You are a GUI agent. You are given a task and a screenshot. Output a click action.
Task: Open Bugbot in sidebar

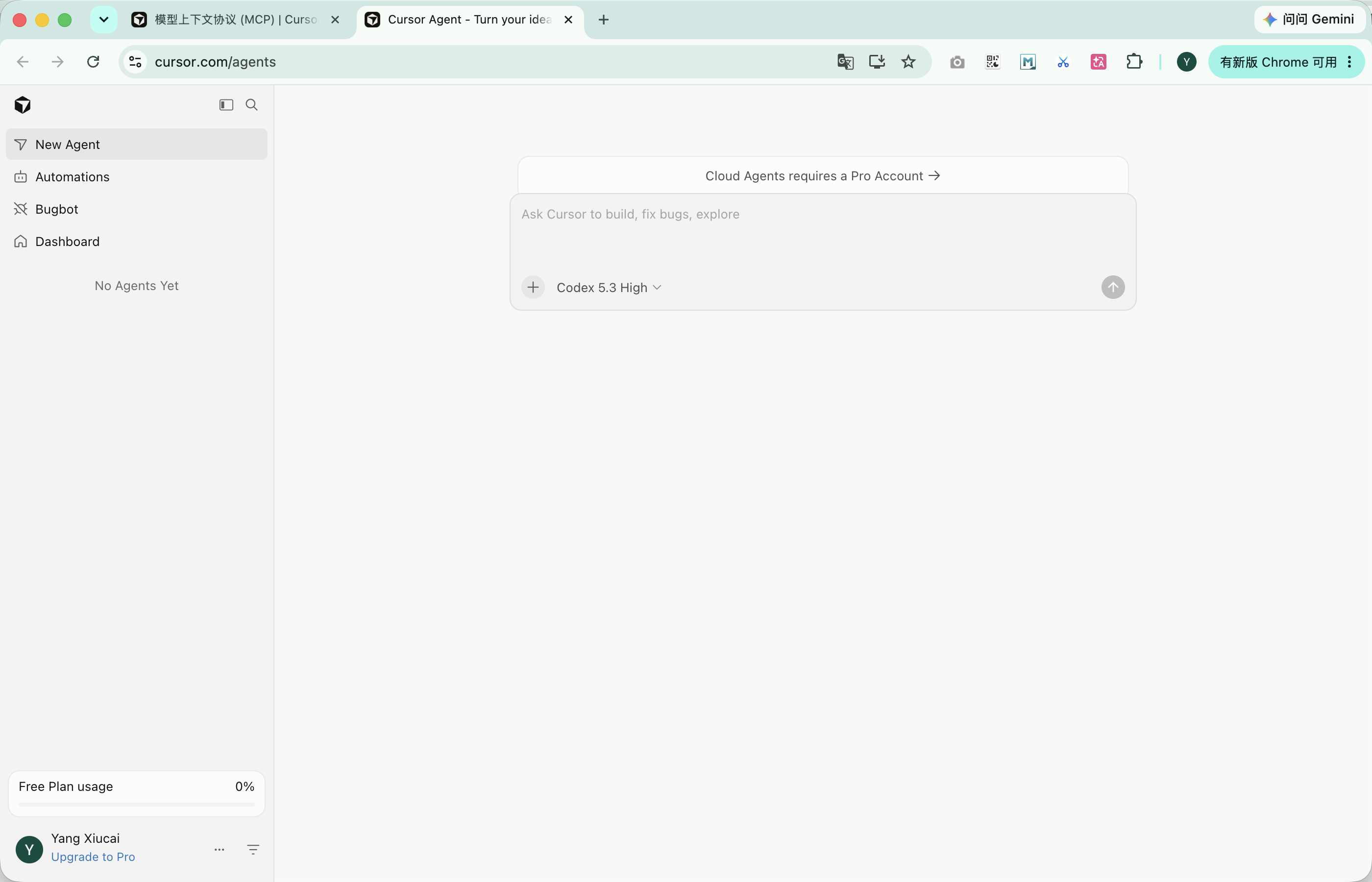136,209
